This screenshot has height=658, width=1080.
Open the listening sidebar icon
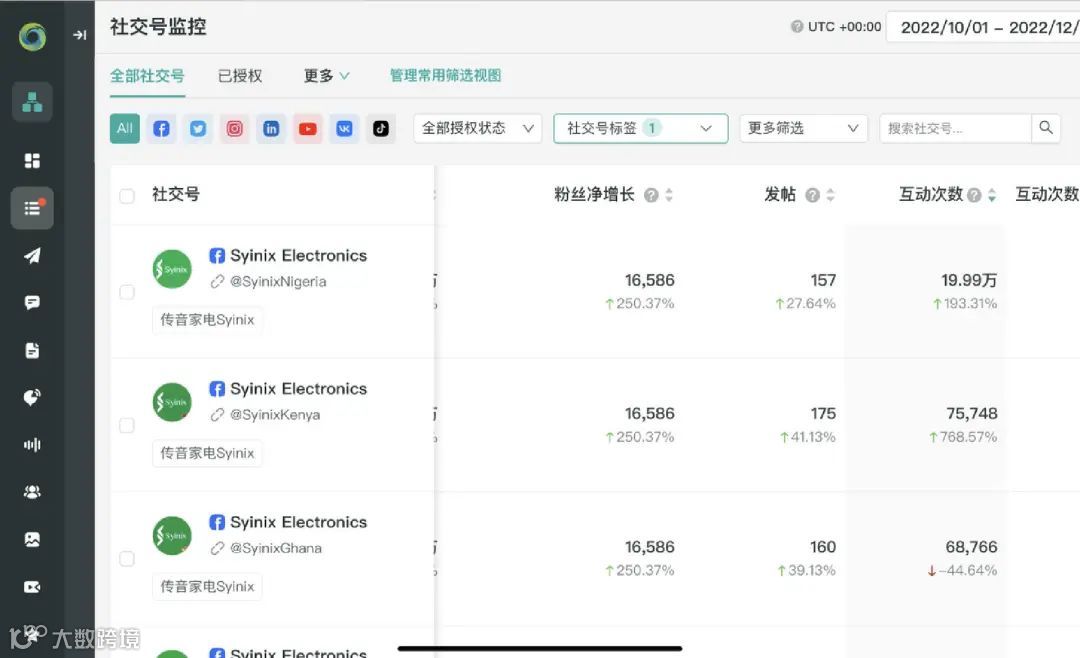[x=32, y=398]
